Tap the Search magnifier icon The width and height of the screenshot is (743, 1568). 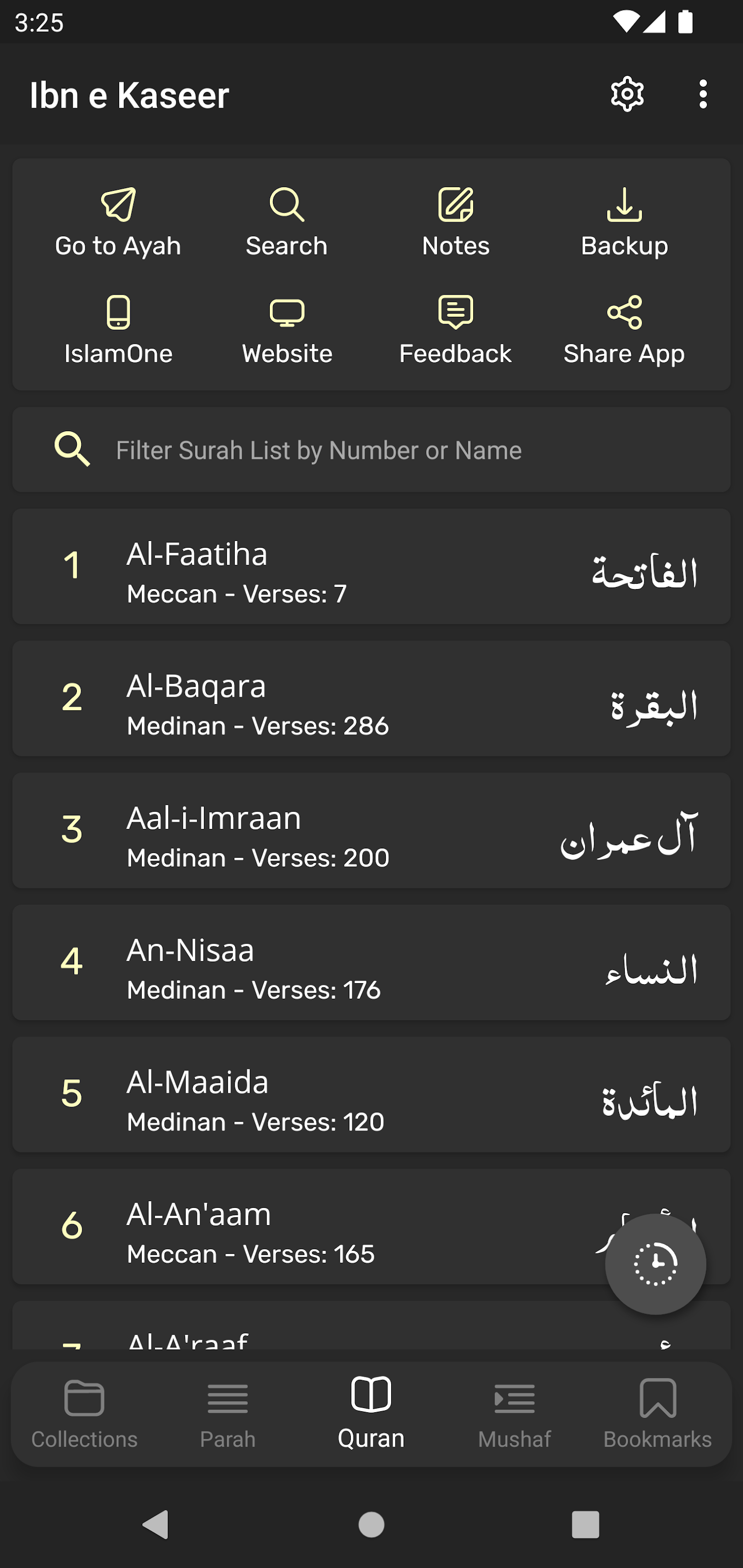point(287,204)
